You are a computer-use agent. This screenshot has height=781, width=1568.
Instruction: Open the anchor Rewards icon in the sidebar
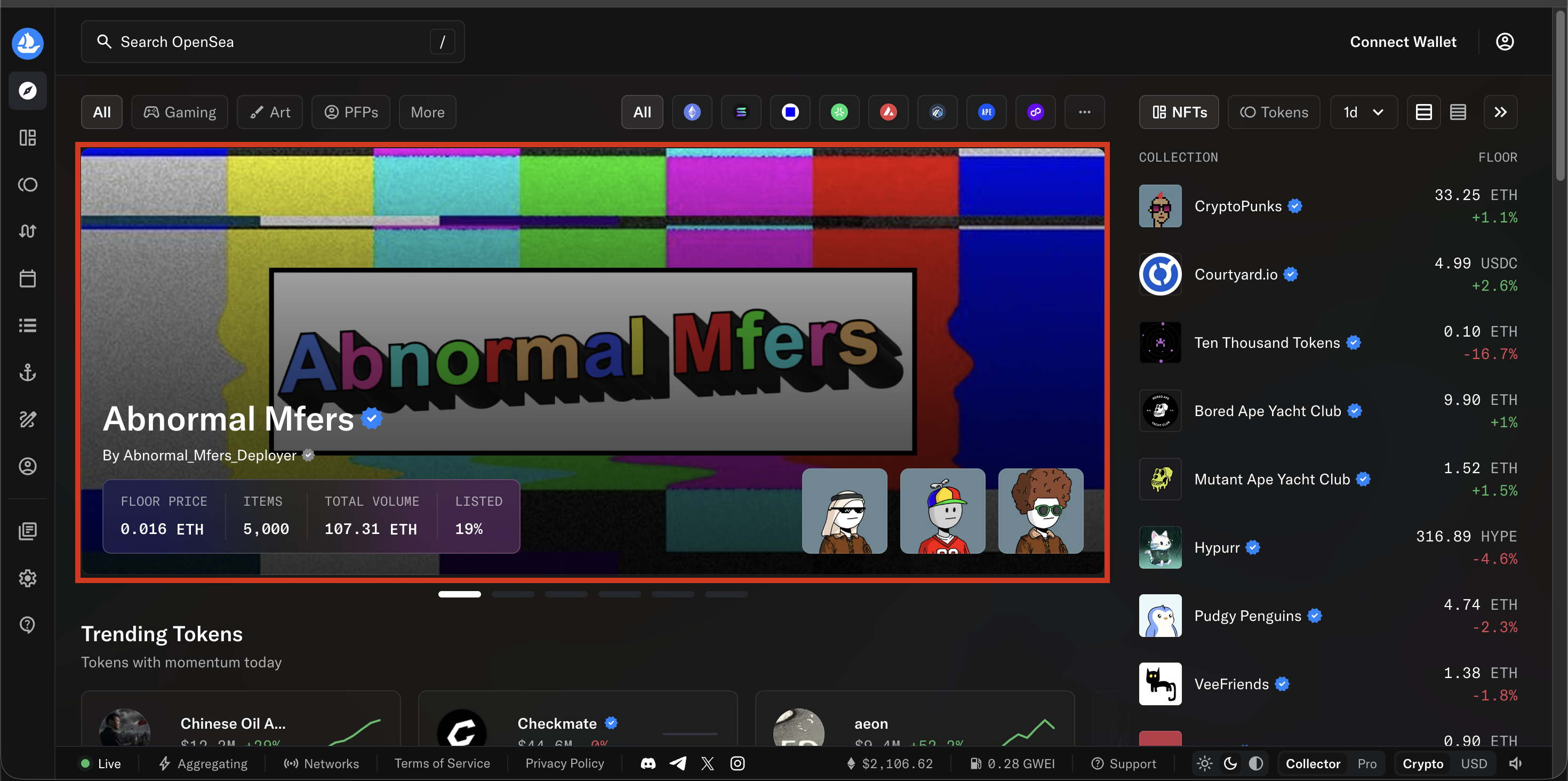click(27, 372)
